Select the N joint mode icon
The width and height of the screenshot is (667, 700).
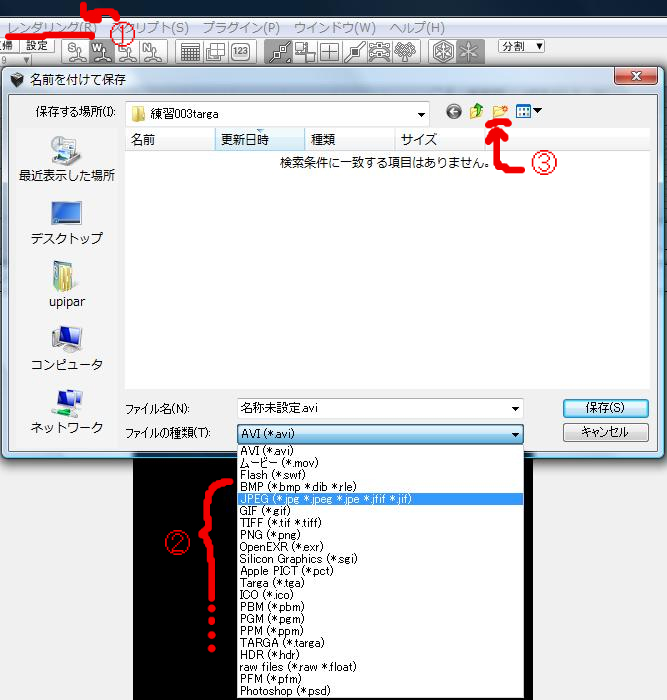[152, 52]
